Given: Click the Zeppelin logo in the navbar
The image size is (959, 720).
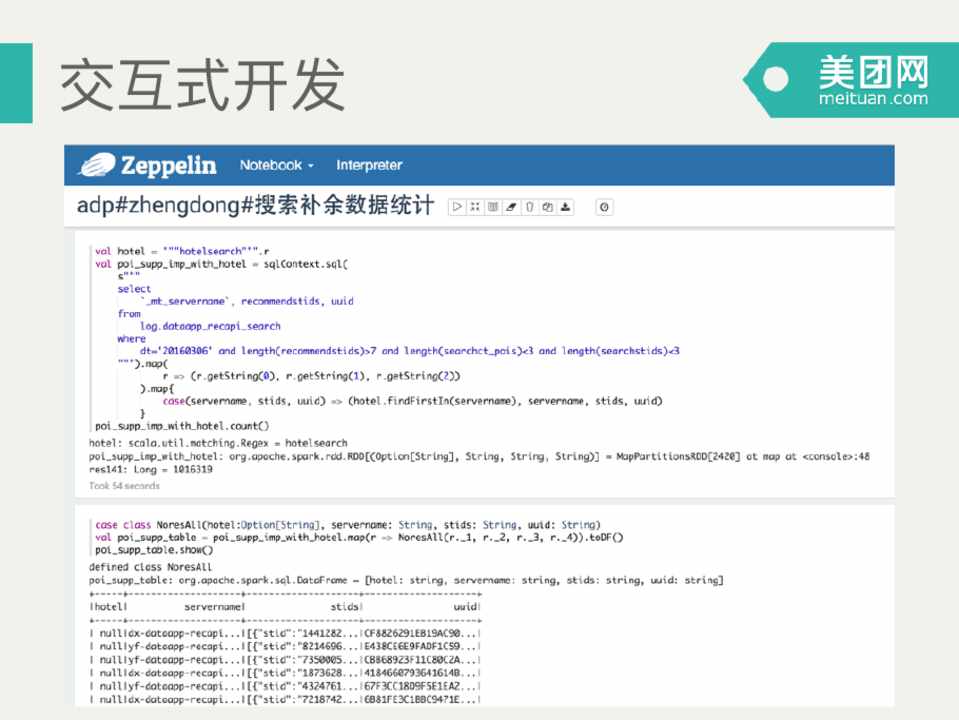Looking at the screenshot, I should click(148, 165).
